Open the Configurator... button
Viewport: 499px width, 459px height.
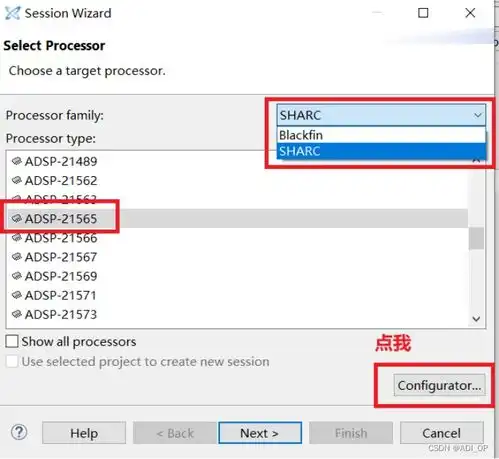439,385
